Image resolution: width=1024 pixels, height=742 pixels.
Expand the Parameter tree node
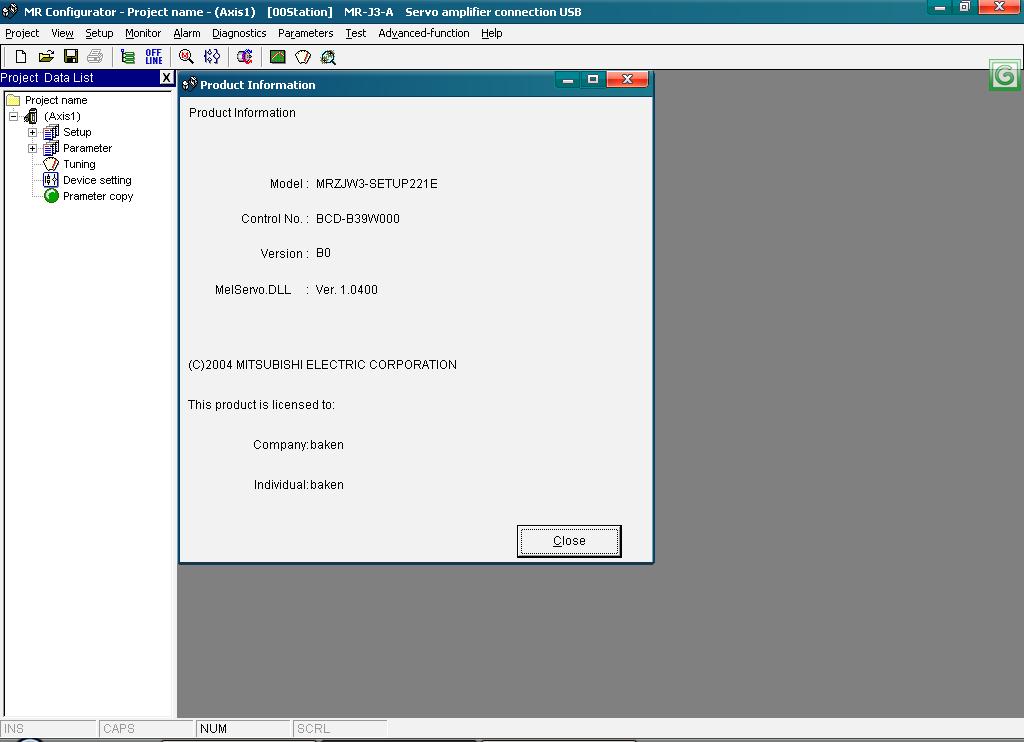pos(32,148)
